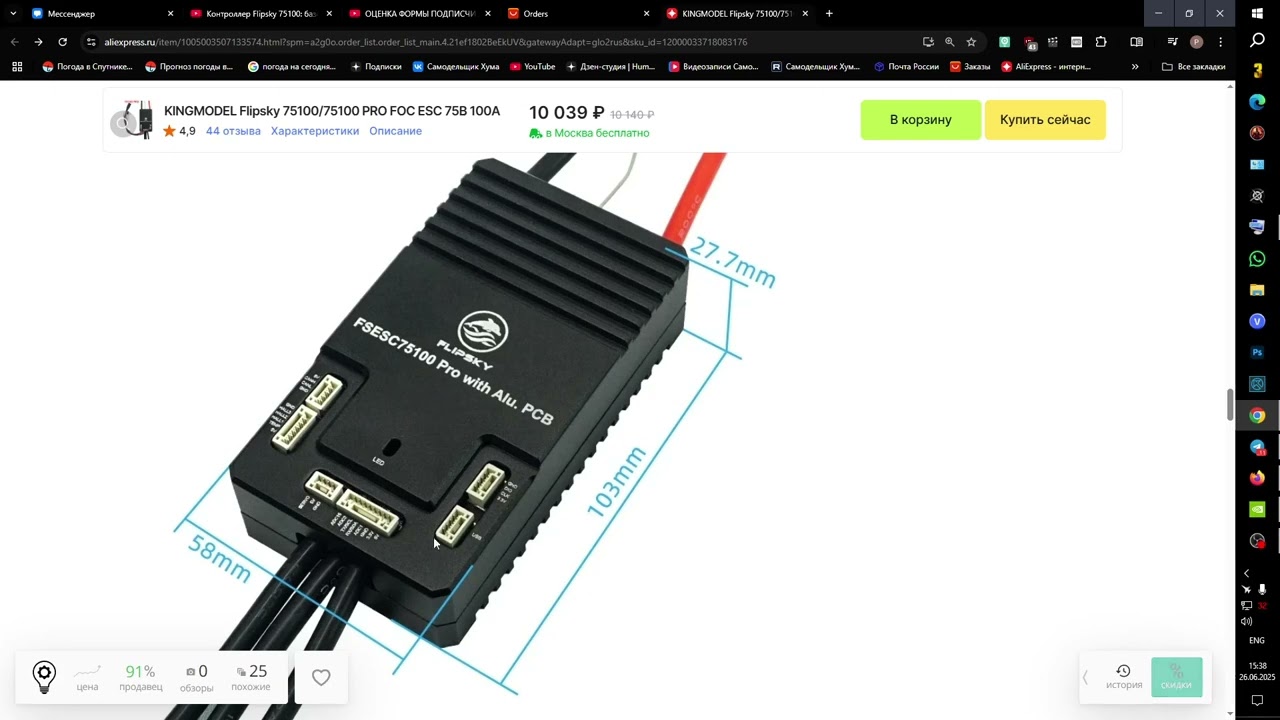Open the tab search dropdown arrow
This screenshot has width=1280, height=720.
tap(13, 14)
